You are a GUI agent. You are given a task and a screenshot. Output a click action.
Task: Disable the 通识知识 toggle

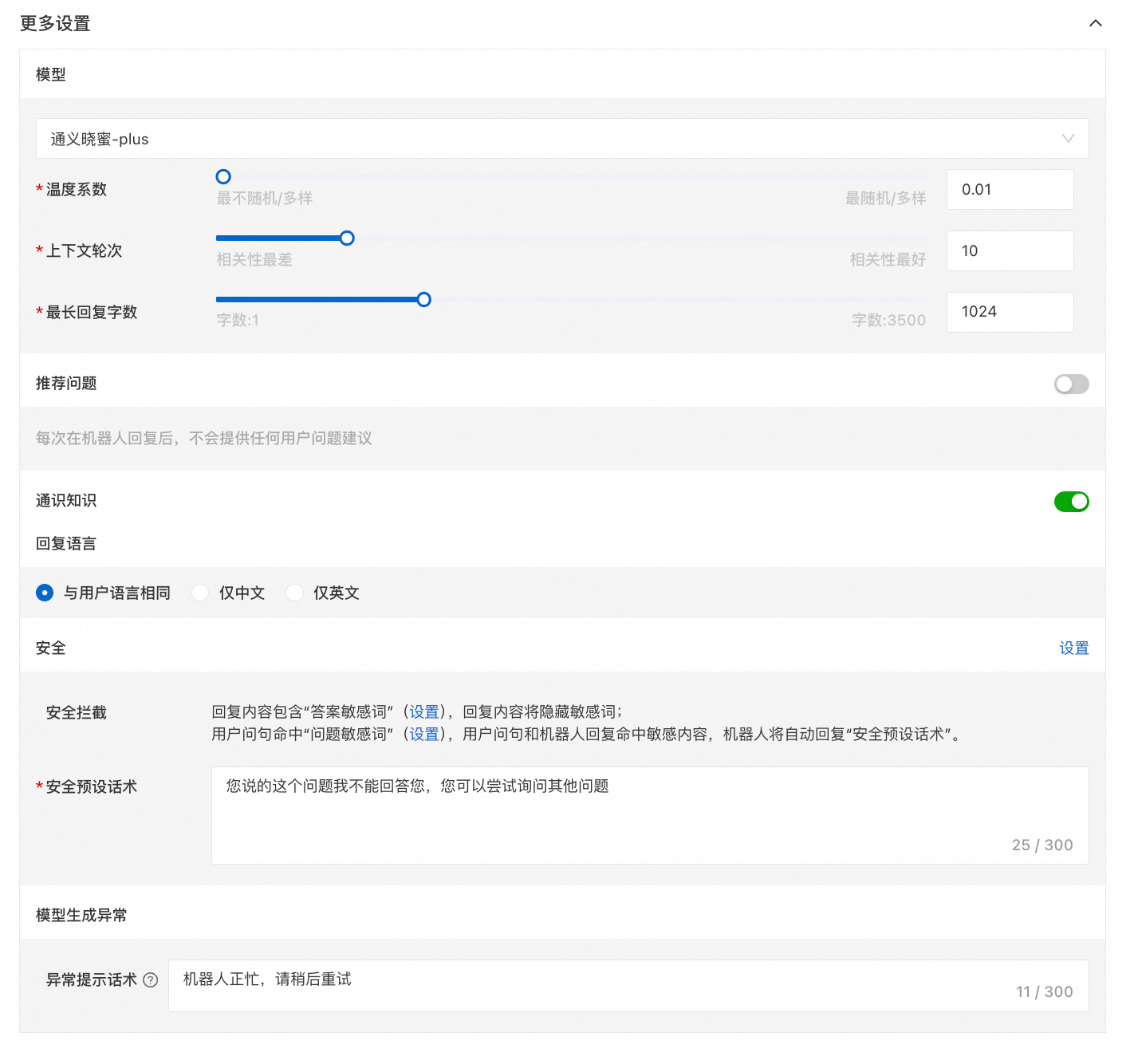tap(1071, 502)
